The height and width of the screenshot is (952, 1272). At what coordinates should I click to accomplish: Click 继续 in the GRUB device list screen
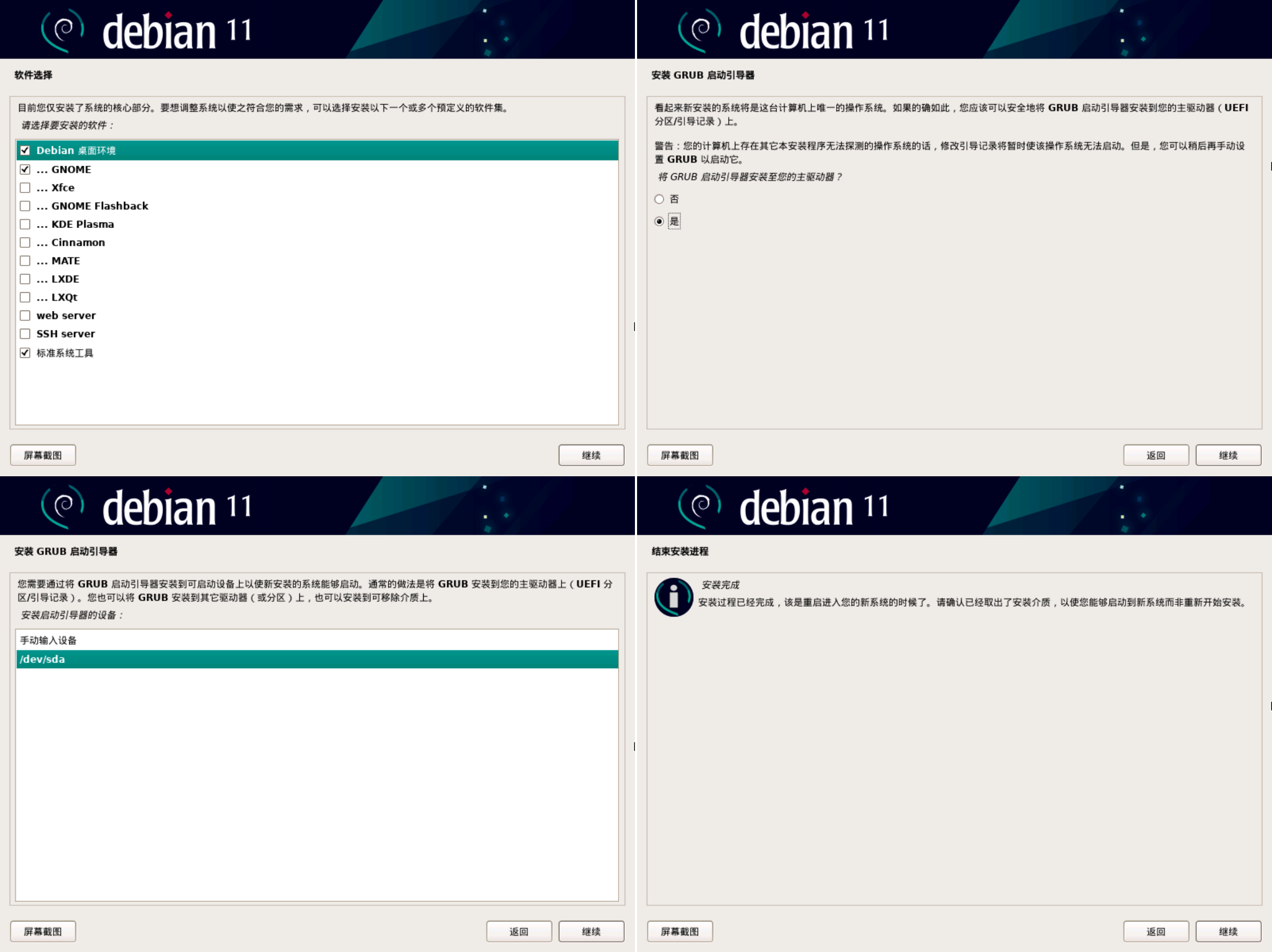pos(591,931)
